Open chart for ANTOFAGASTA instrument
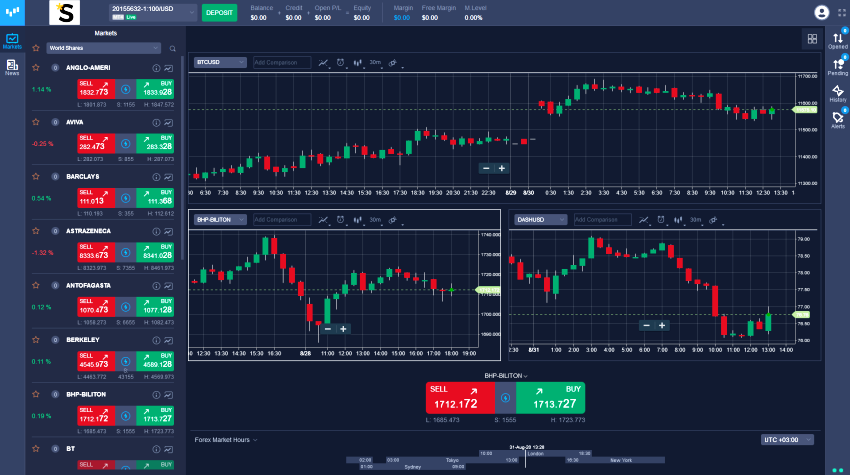This screenshot has height=475, width=850. point(169,286)
